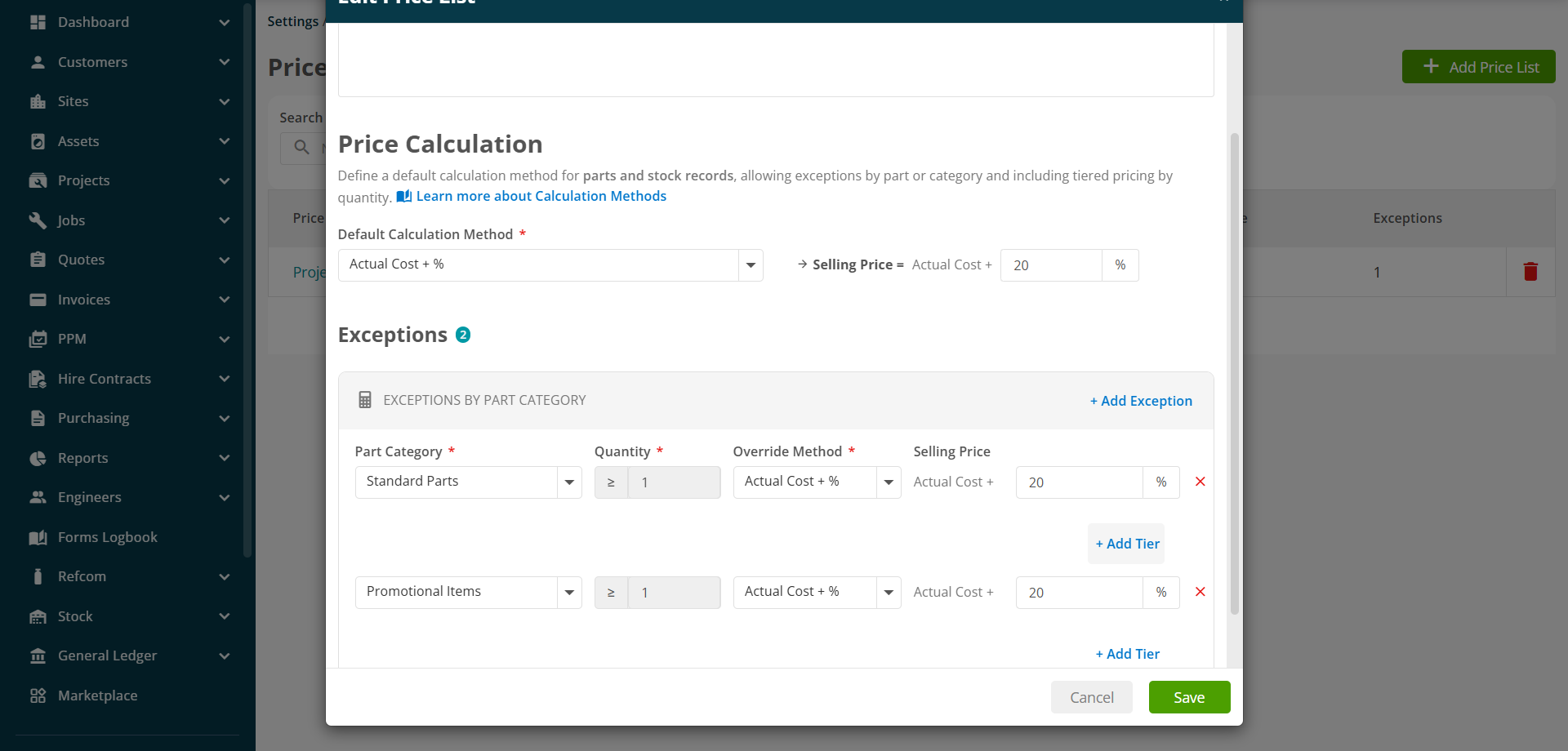
Task: Click the Engineers people icon
Action: 38,497
